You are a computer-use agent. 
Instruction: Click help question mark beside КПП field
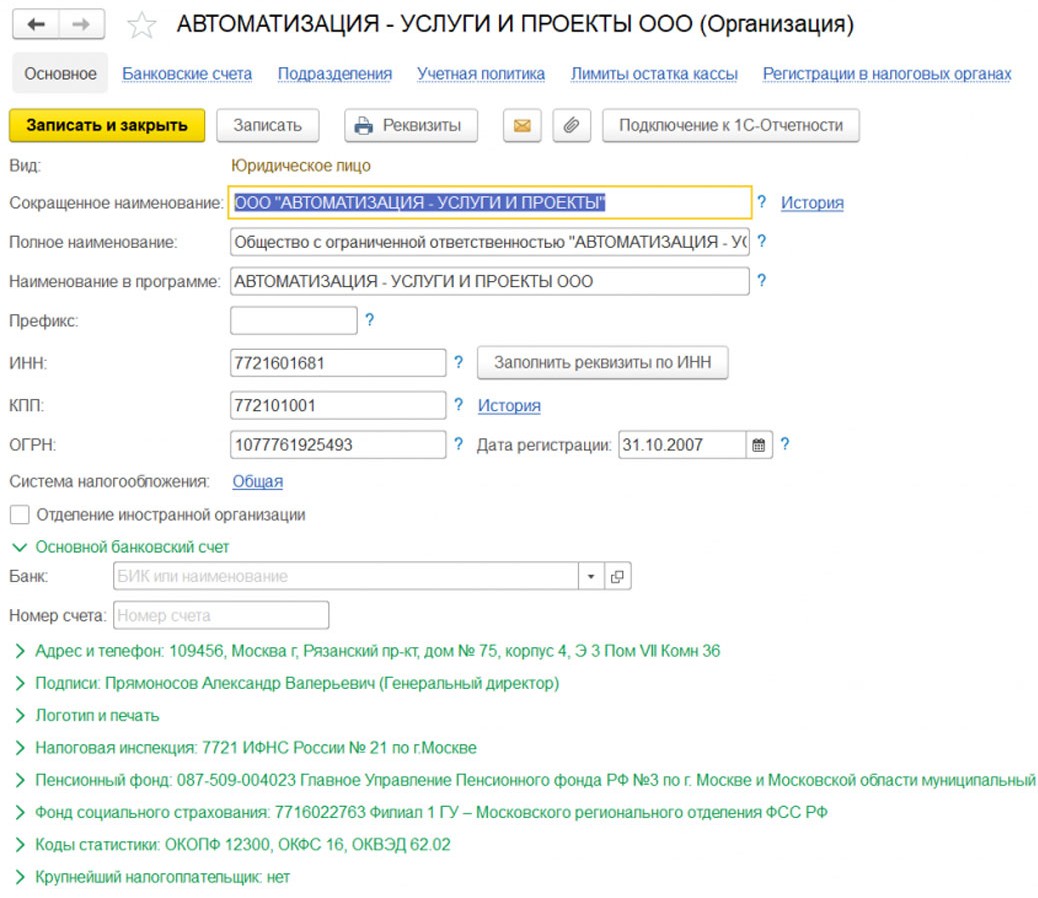458,404
